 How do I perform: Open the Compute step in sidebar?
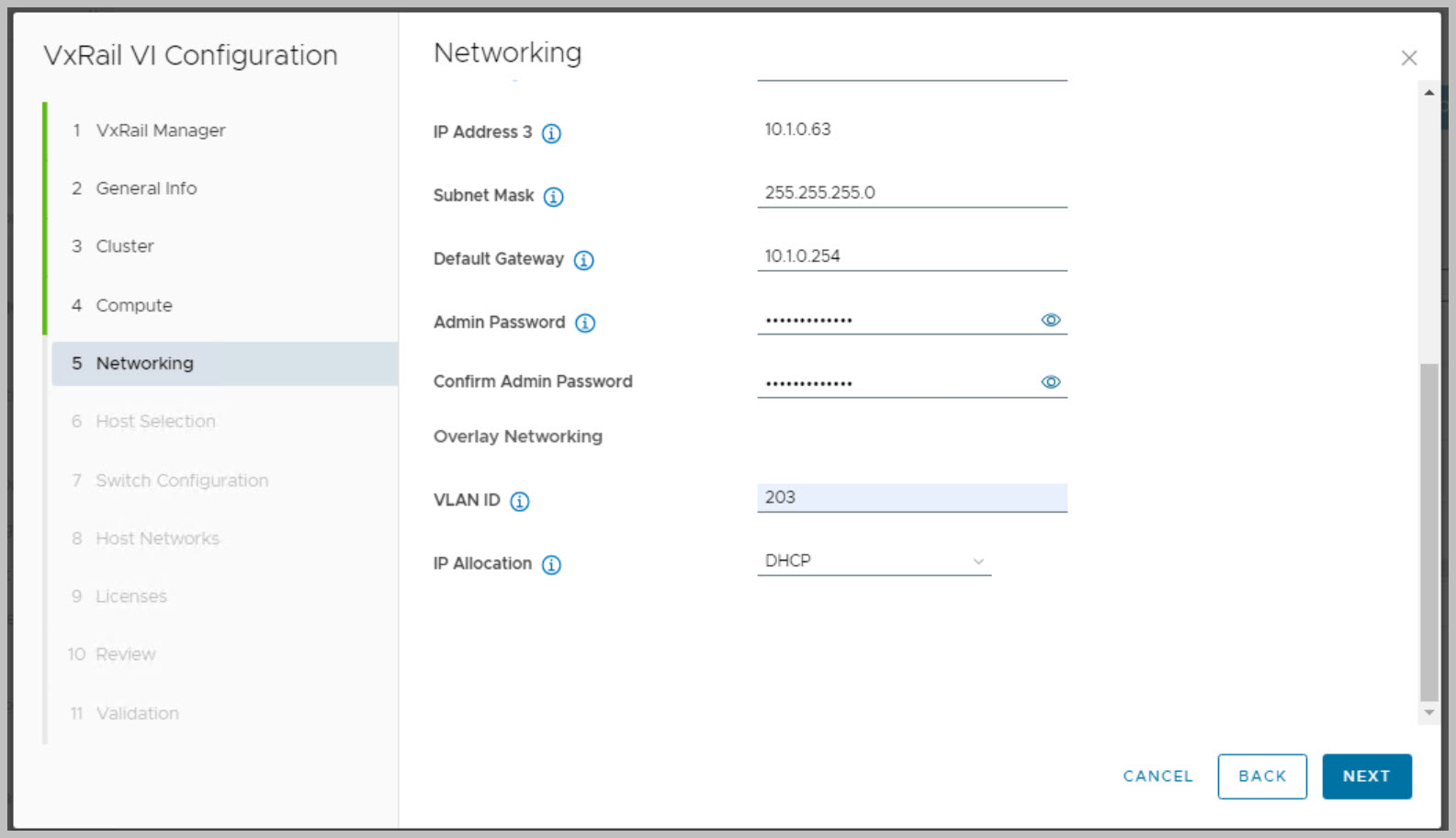[x=134, y=305]
